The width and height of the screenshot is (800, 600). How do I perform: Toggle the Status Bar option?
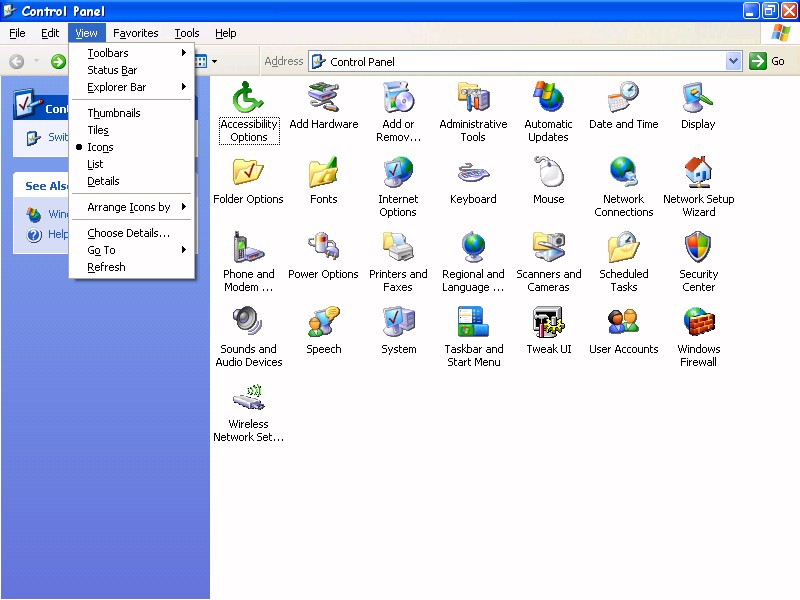pyautogui.click(x=132, y=70)
